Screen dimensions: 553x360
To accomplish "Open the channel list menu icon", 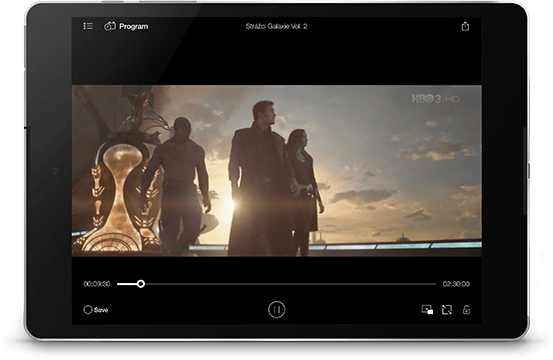I will [x=88, y=26].
